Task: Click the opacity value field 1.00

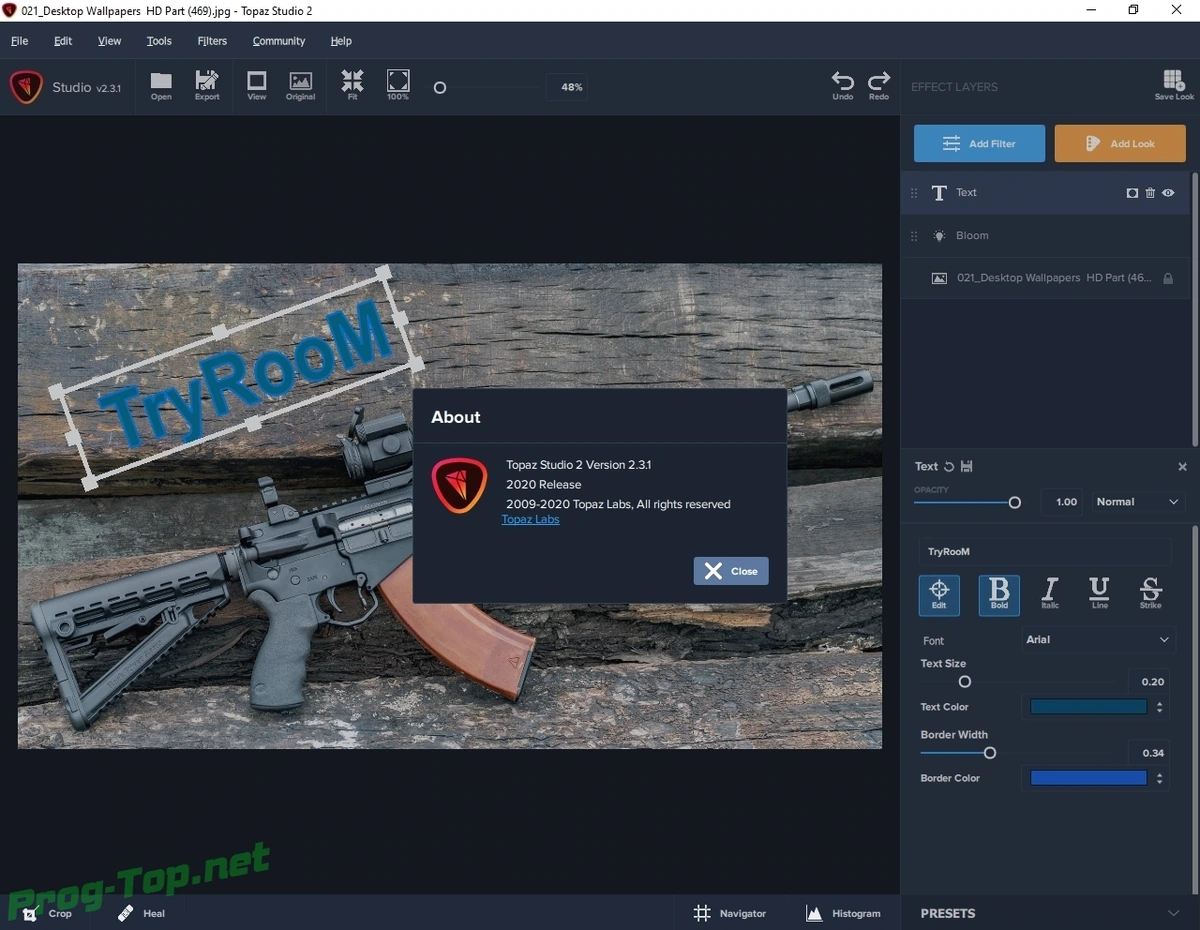Action: tap(1061, 502)
